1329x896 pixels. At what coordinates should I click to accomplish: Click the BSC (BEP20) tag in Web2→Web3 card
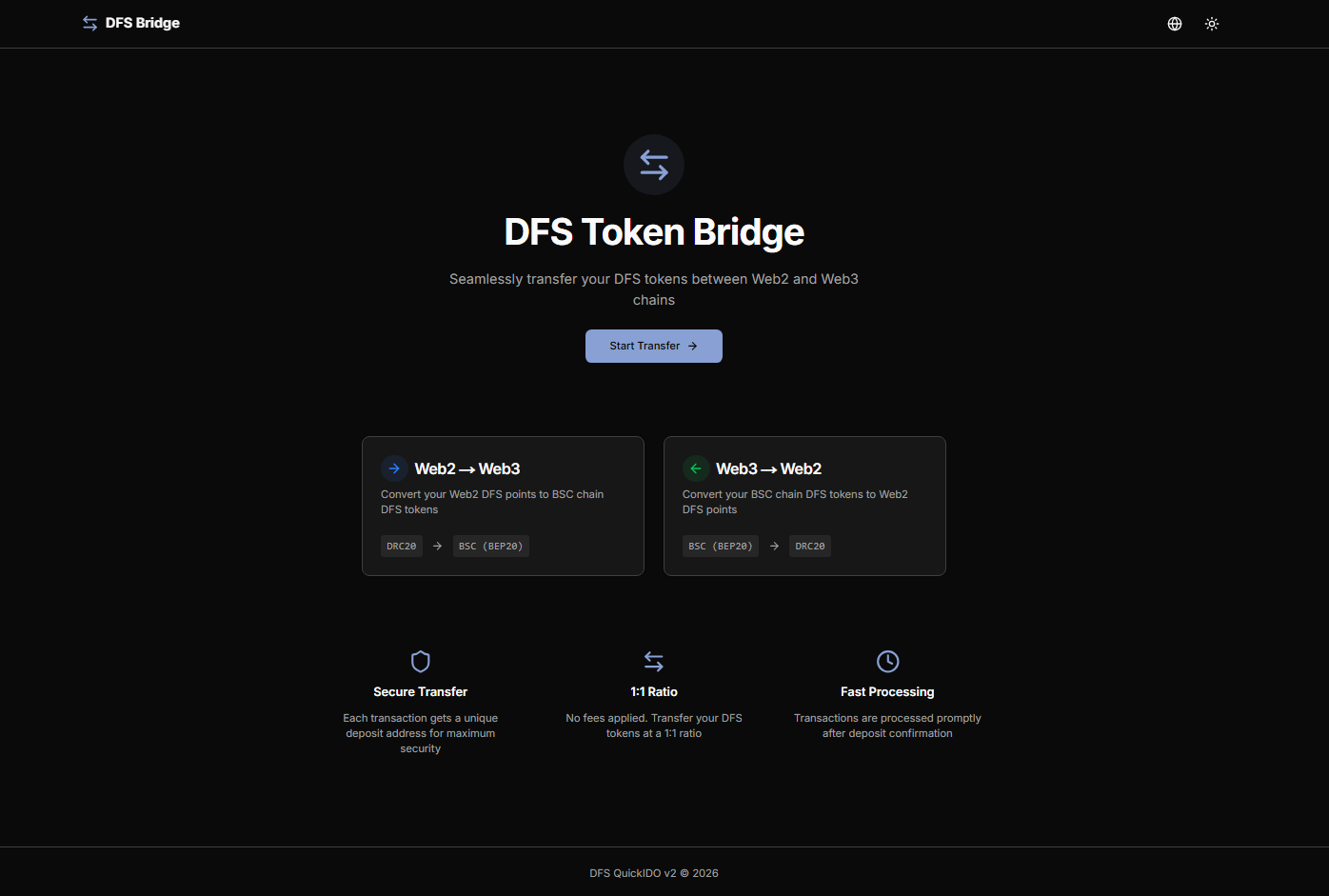[x=491, y=546]
